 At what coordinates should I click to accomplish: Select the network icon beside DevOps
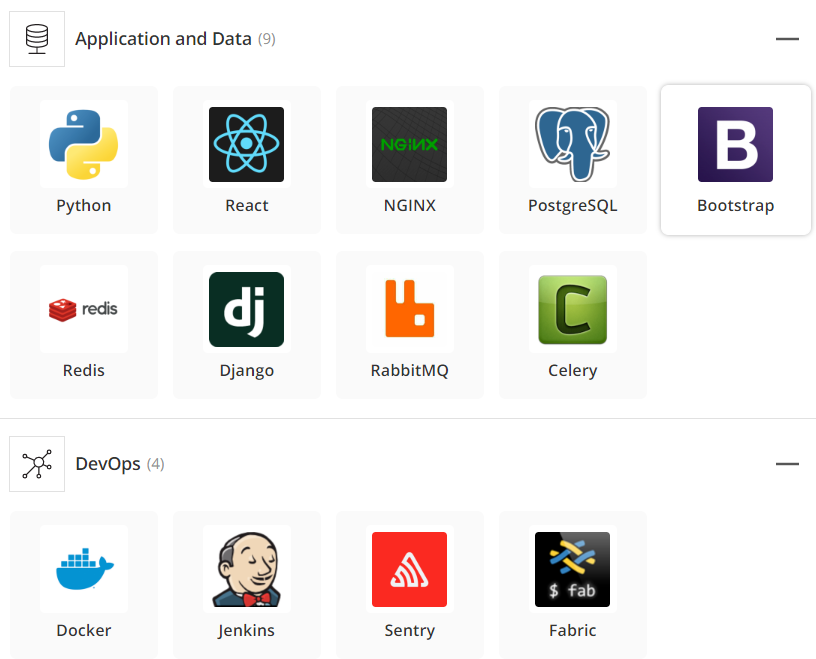(x=36, y=464)
